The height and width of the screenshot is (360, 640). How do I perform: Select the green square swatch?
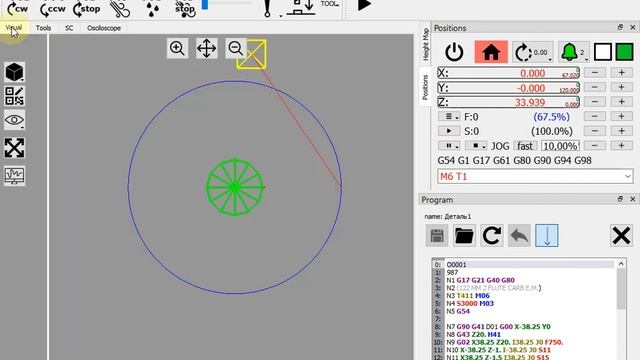point(624,52)
